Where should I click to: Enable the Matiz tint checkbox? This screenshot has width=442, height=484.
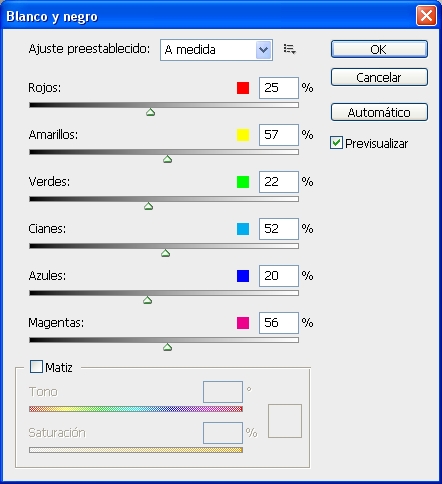click(x=36, y=366)
